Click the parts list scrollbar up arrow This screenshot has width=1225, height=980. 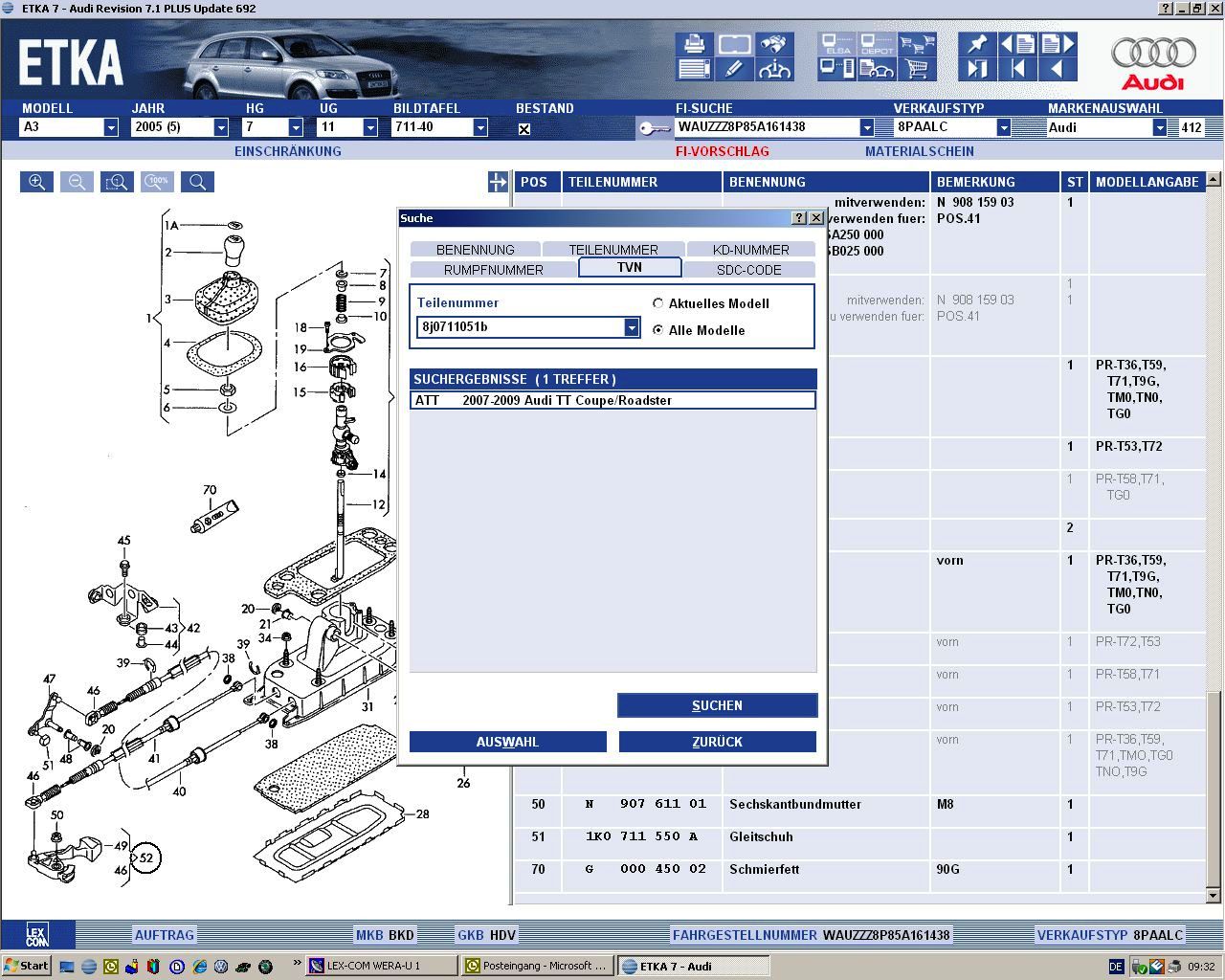(1214, 179)
